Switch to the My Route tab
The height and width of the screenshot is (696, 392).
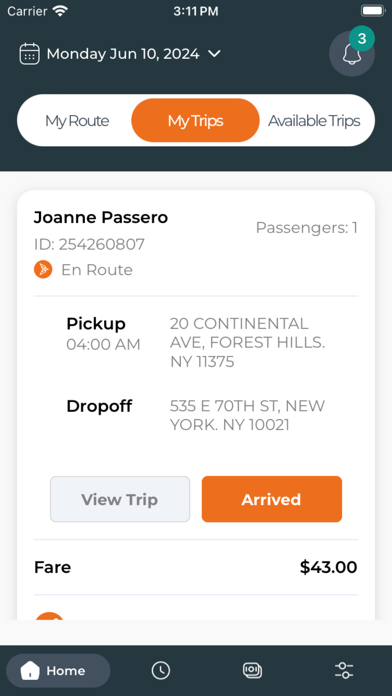pos(77,121)
